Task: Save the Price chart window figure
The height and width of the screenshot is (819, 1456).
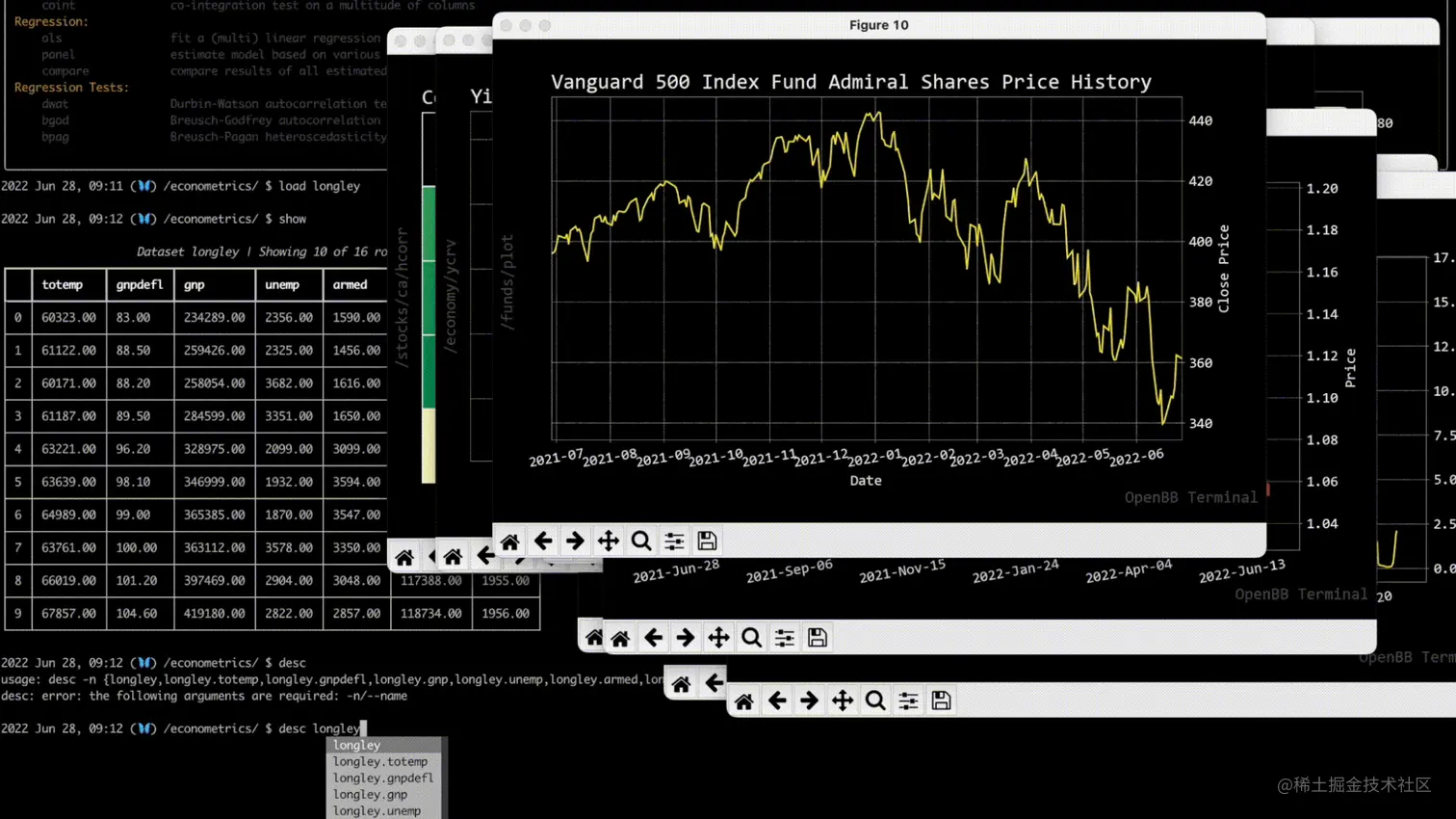Action: pyautogui.click(x=817, y=638)
